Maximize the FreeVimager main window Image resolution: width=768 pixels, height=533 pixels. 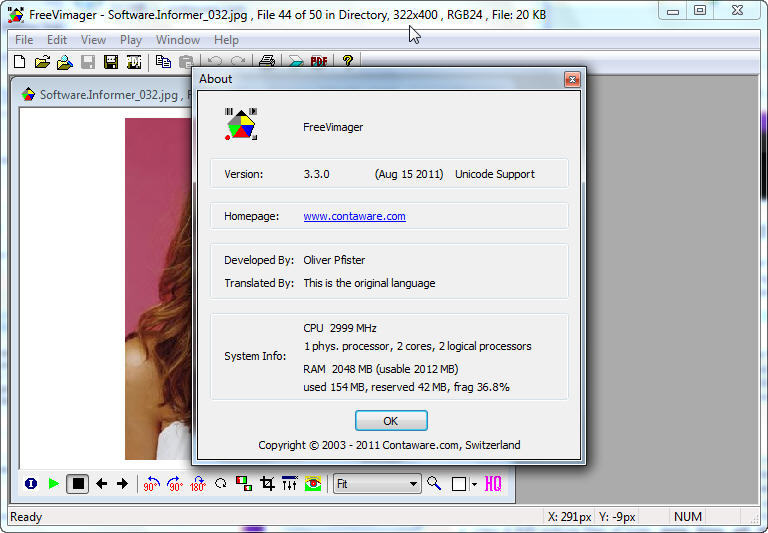[x=700, y=10]
